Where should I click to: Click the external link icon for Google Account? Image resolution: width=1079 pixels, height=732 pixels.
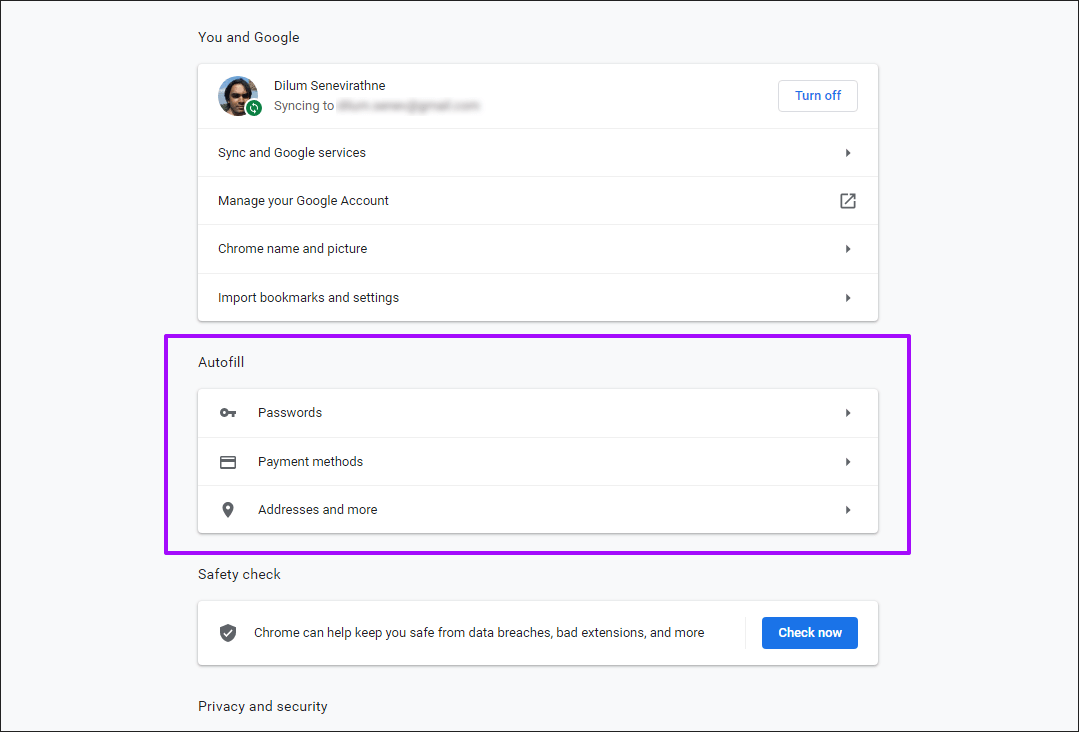(847, 201)
